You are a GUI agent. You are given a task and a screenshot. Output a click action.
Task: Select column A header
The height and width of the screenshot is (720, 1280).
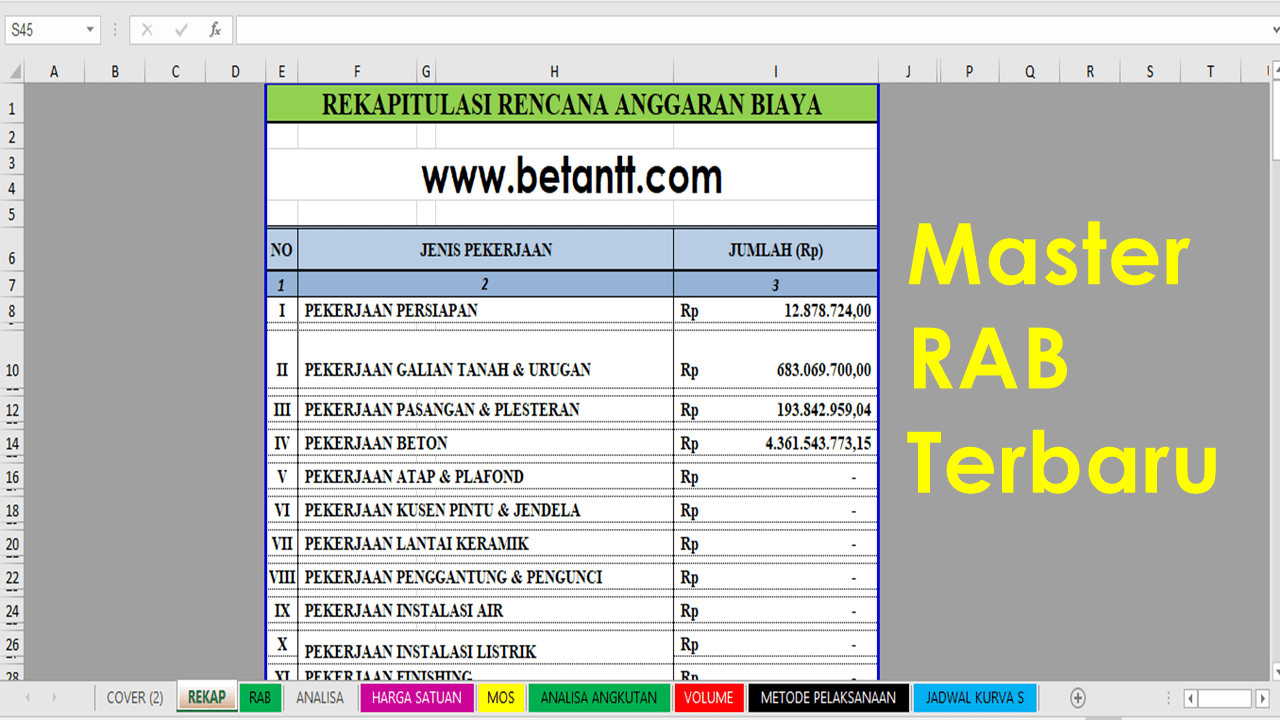(54, 72)
